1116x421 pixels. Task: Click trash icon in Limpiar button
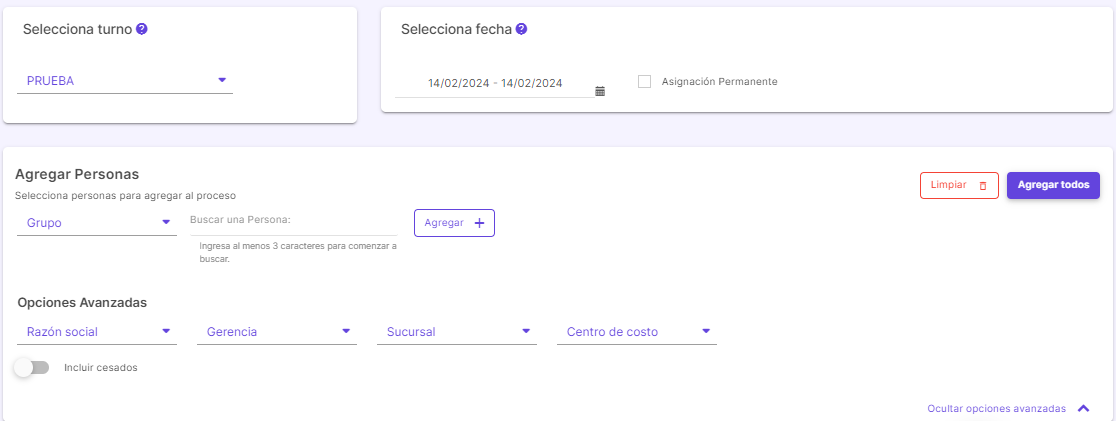pos(983,186)
